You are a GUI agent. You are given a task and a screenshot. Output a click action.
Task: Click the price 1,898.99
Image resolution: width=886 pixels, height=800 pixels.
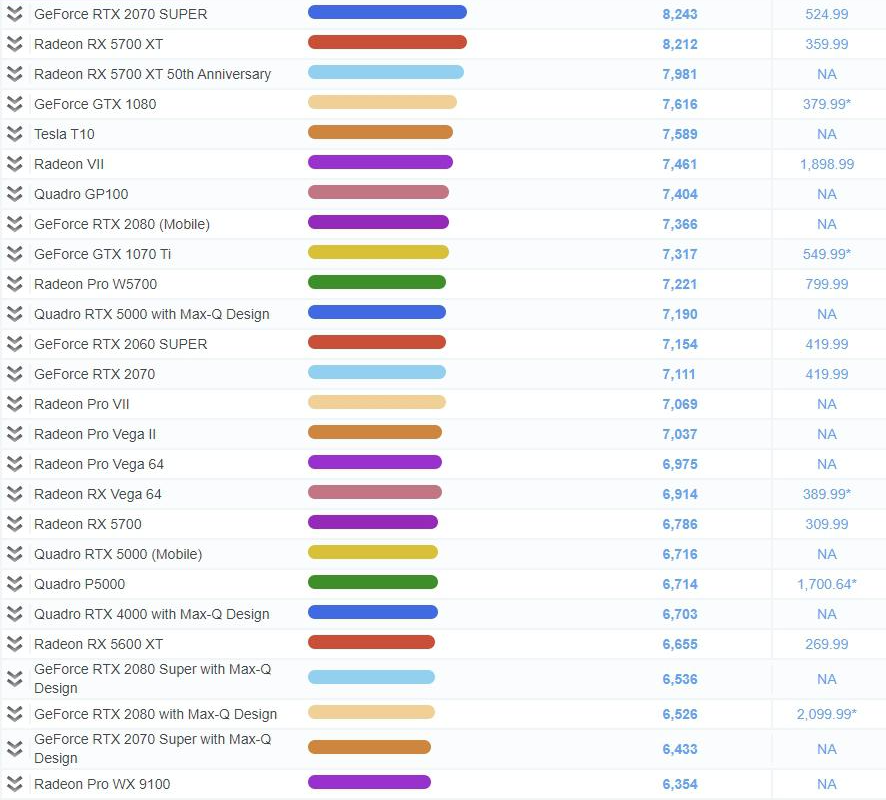tap(827, 164)
